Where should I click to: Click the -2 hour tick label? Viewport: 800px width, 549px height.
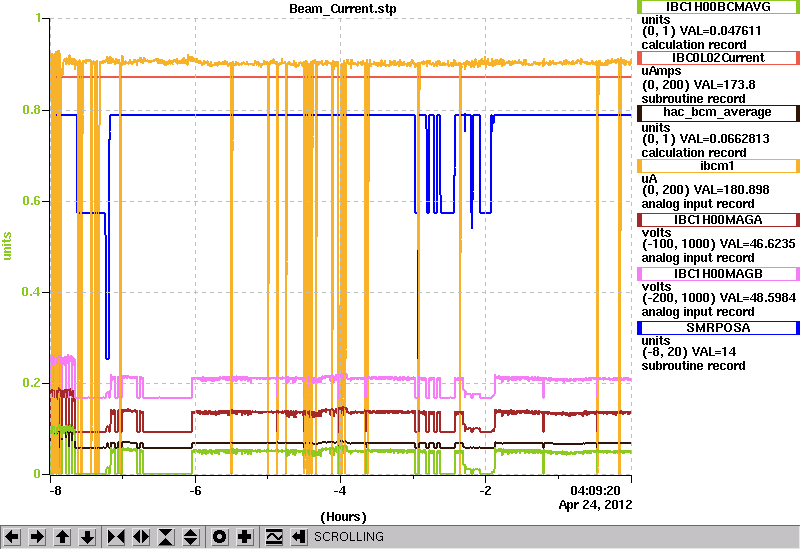coord(486,491)
